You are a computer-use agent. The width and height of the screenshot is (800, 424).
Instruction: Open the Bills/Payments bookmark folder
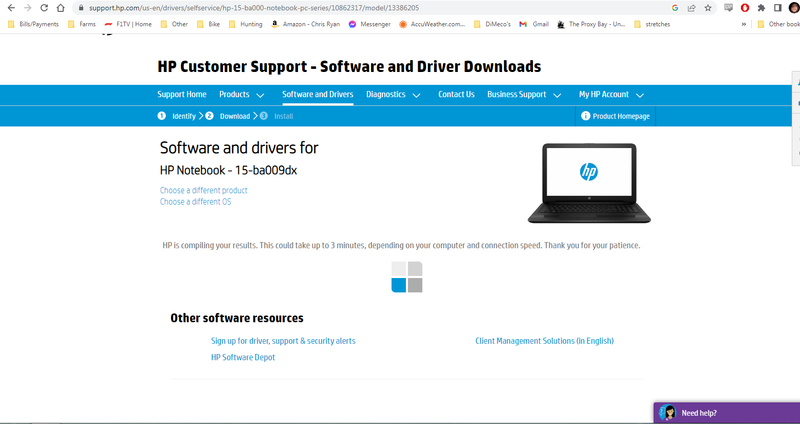click(33, 24)
